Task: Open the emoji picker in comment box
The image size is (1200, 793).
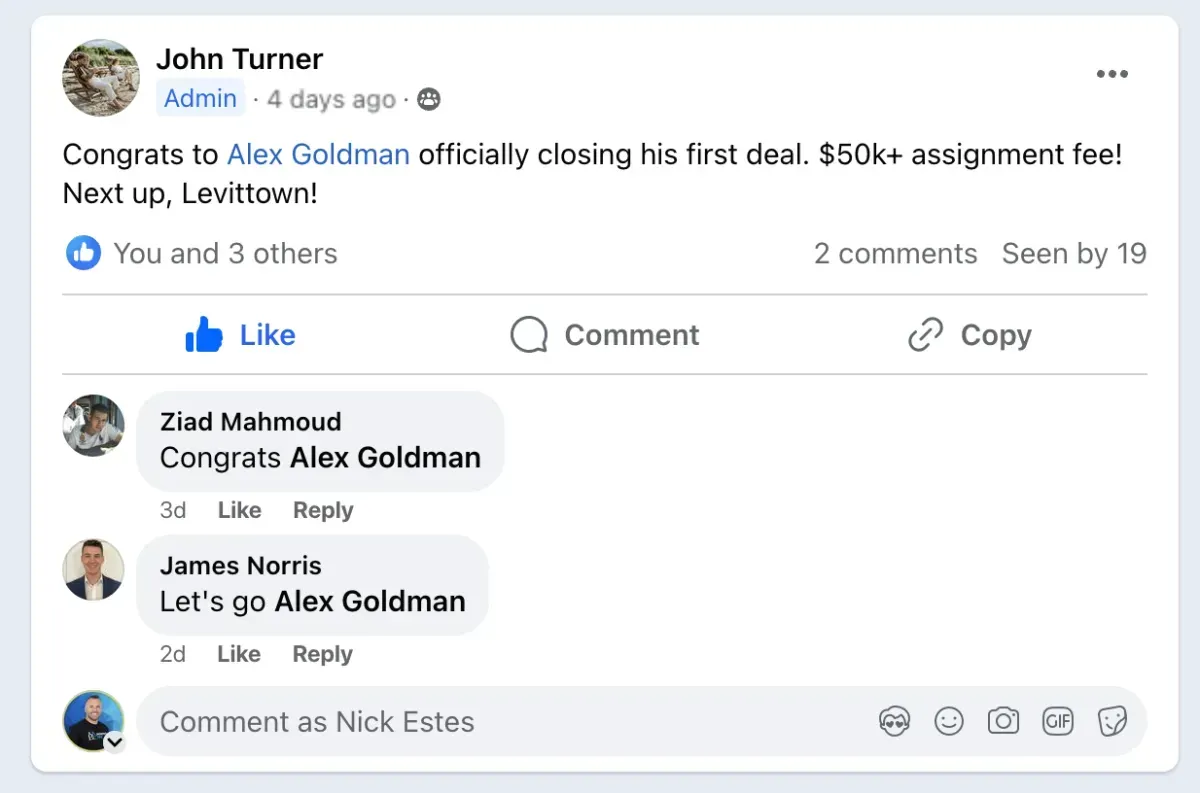Action: [948, 721]
